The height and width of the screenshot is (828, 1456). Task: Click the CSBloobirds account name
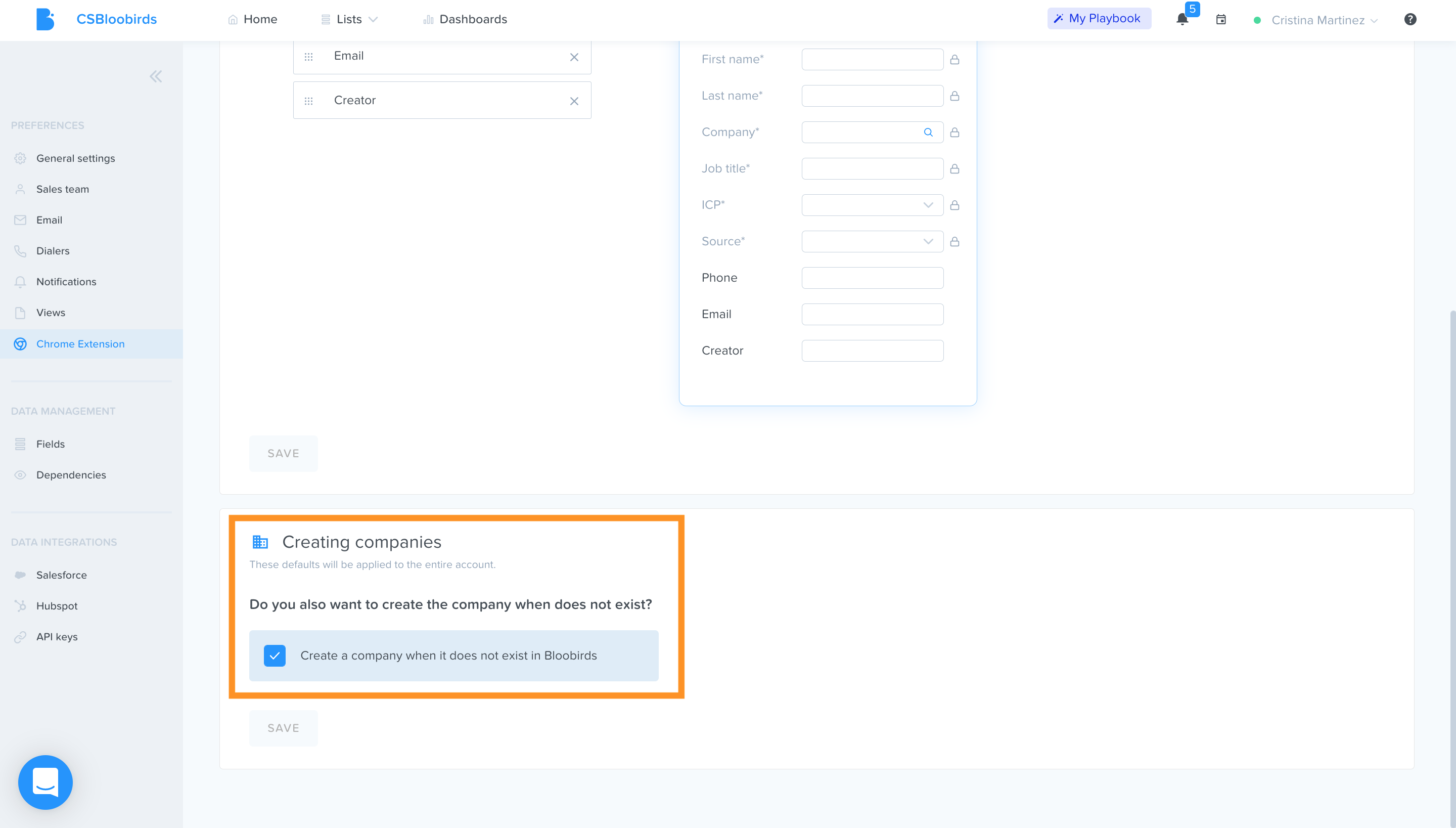tap(116, 19)
